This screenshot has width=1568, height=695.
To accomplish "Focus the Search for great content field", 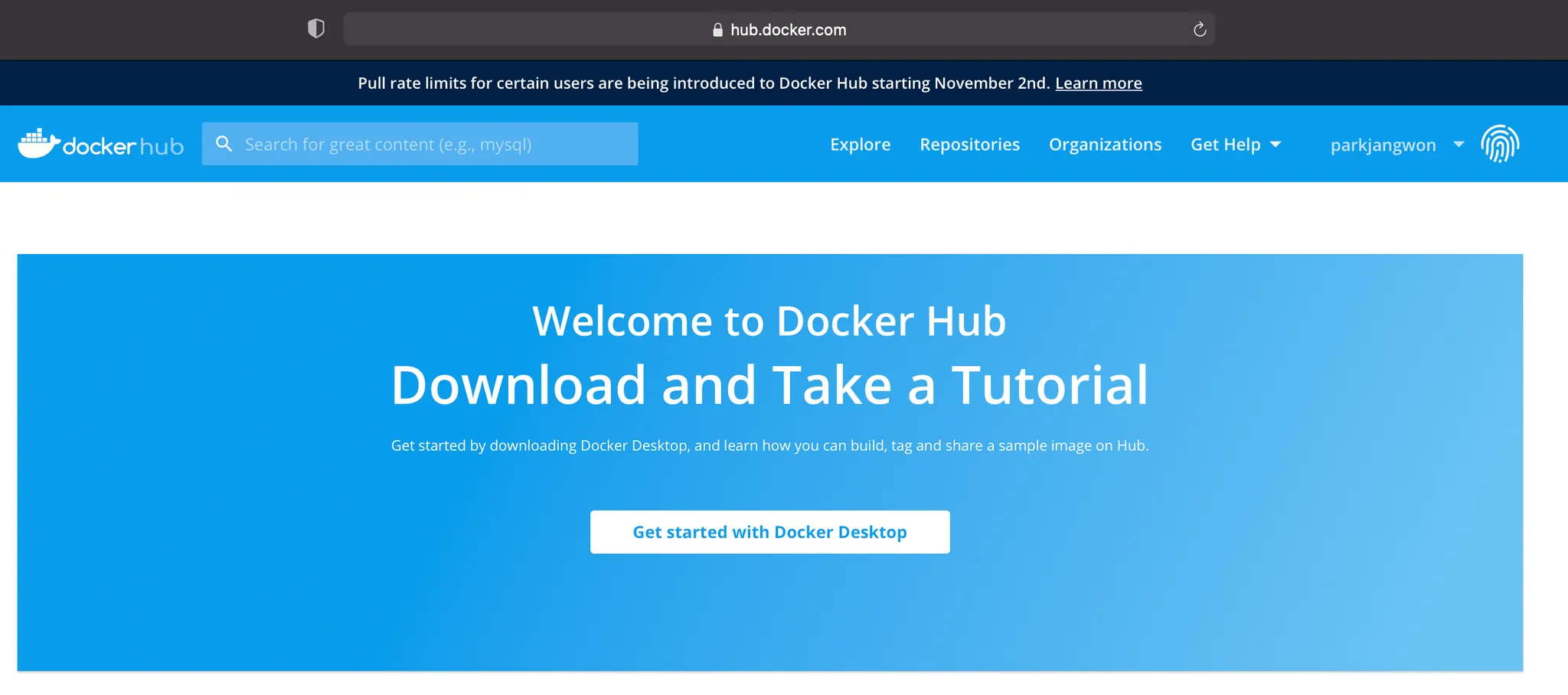I will tap(420, 144).
